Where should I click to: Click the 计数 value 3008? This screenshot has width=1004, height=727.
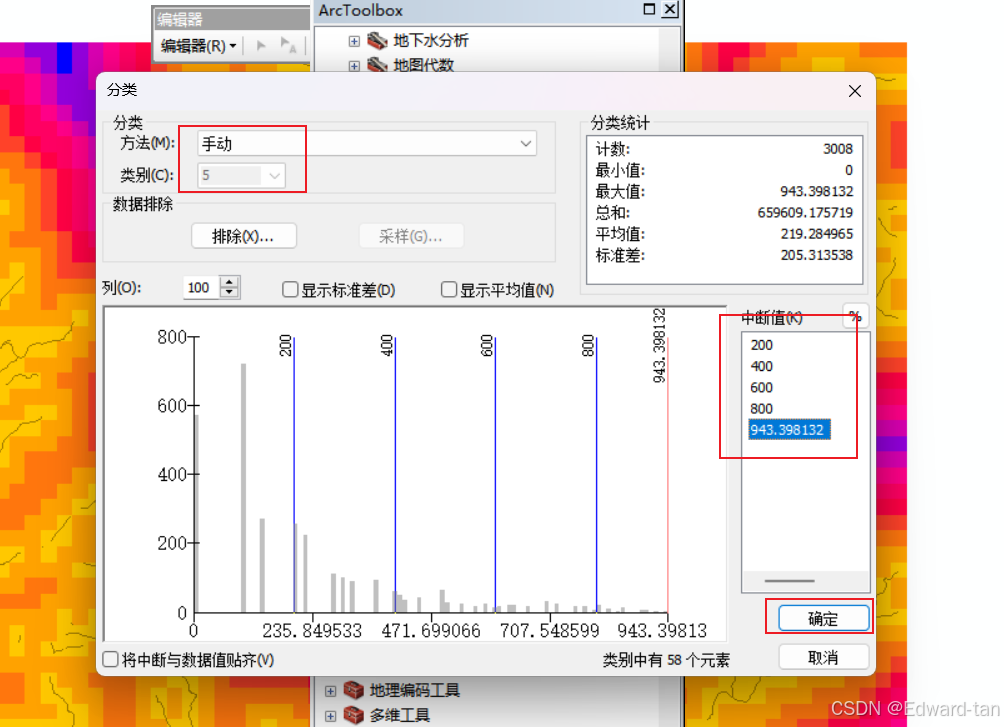coord(838,149)
